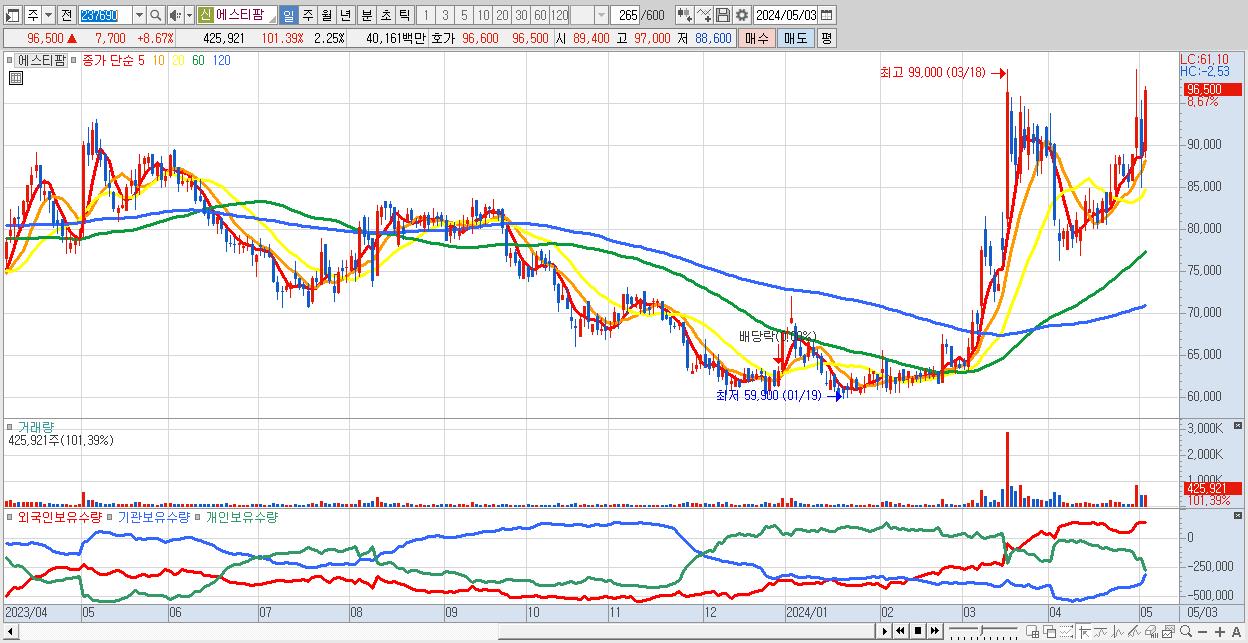The width and height of the screenshot is (1248, 643).
Task: Click the stock code input field 237690
Action: [106, 15]
